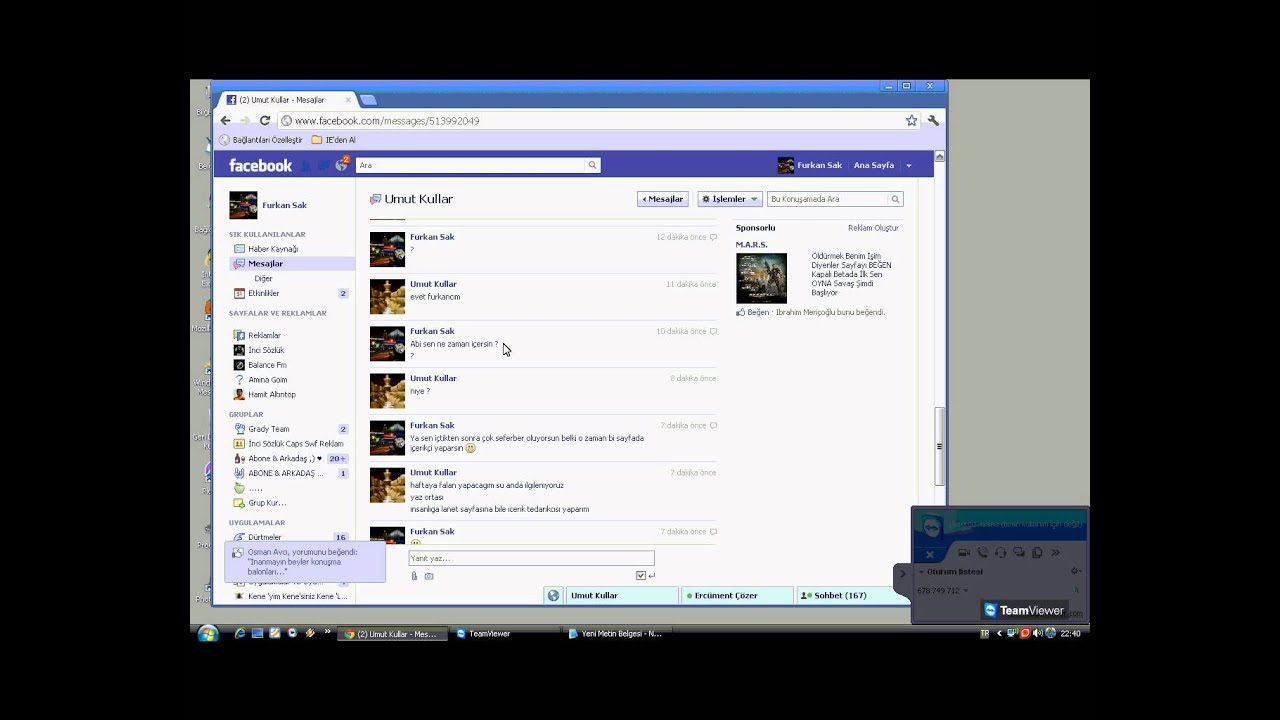Click the browser address bar URL

(387, 121)
